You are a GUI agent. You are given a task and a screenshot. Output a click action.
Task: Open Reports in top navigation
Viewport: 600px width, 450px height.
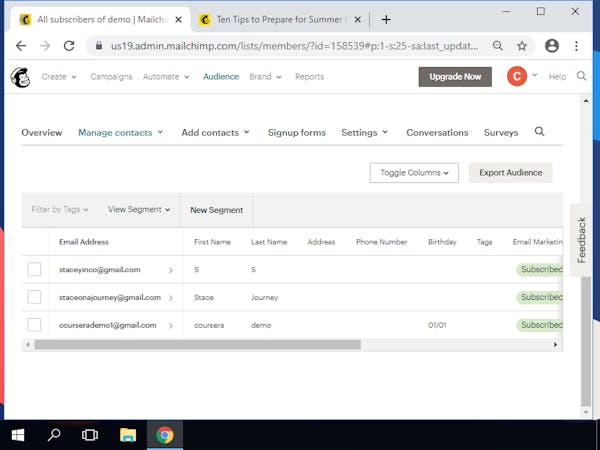click(x=310, y=77)
